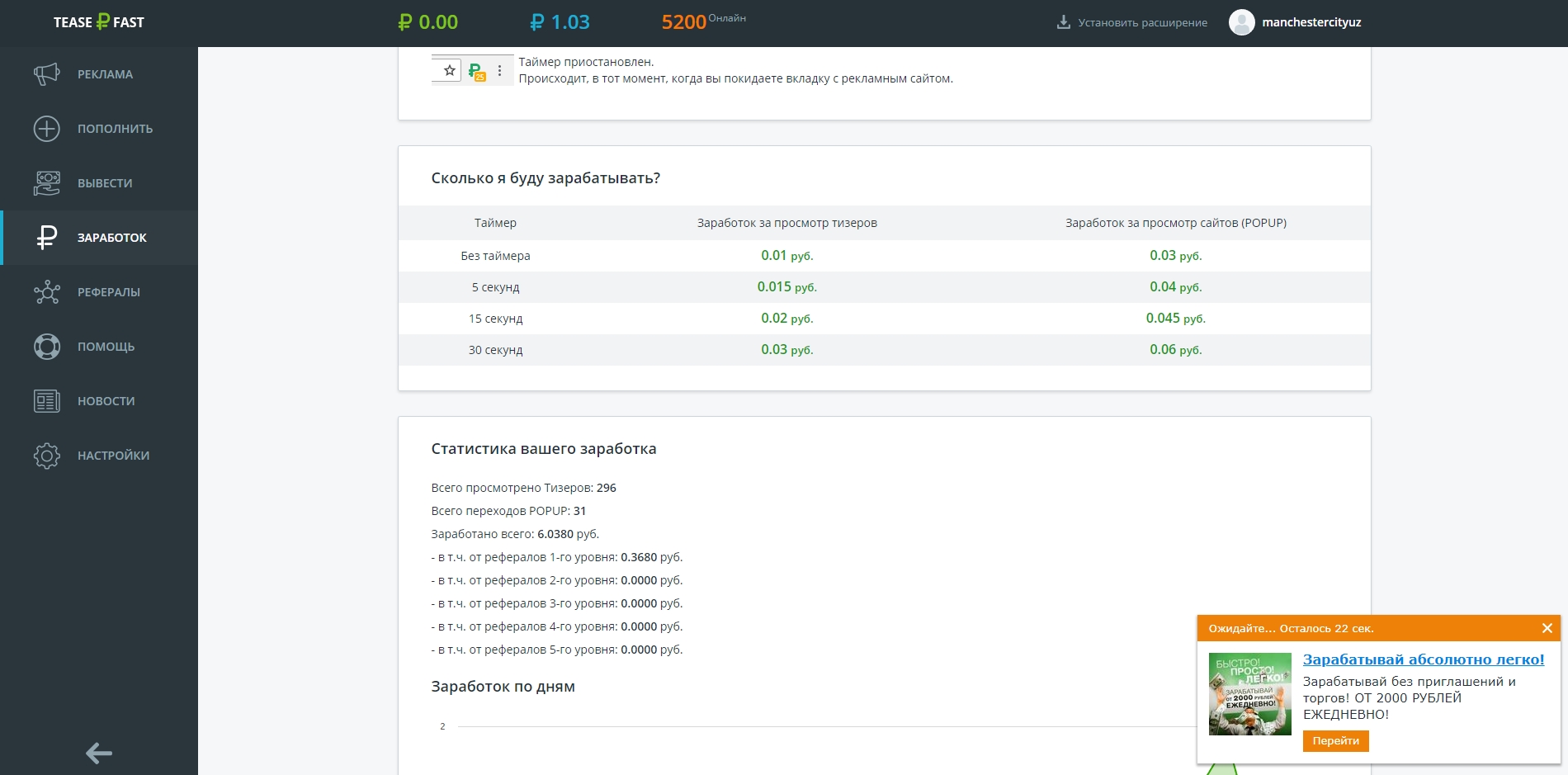Click the green 0.00 ruble balance
Image resolution: width=1568 pixels, height=775 pixels.
[x=427, y=22]
